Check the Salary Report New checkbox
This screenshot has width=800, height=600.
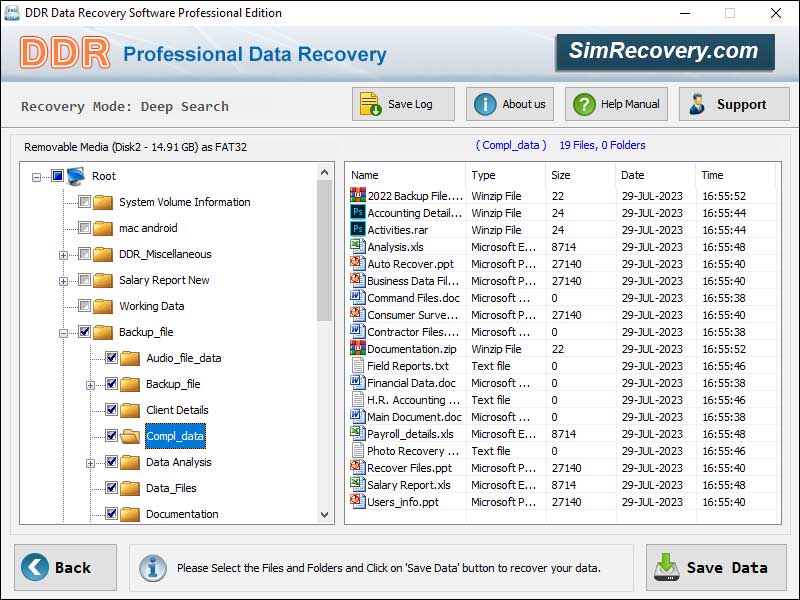85,280
